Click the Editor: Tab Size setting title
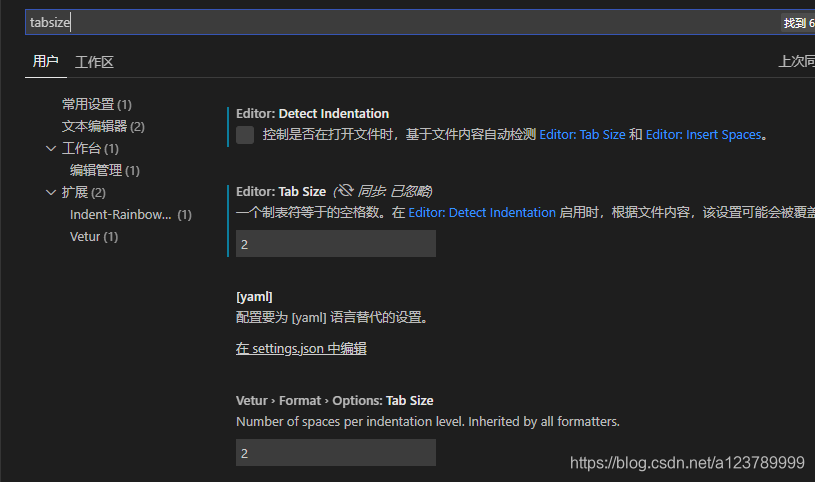This screenshot has width=815, height=482. click(x=281, y=191)
